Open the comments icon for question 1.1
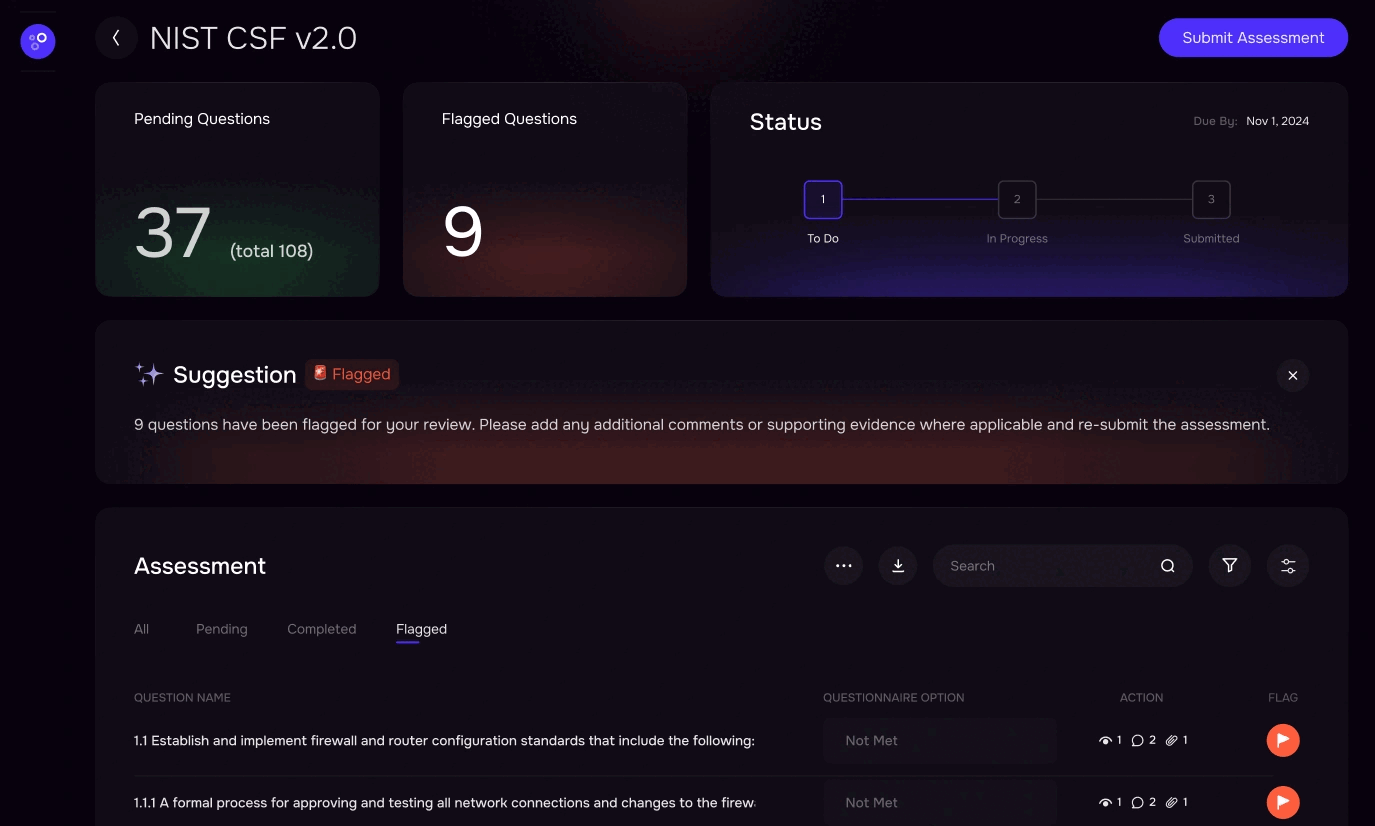Screen dimensions: 1375x826 tap(1137, 741)
